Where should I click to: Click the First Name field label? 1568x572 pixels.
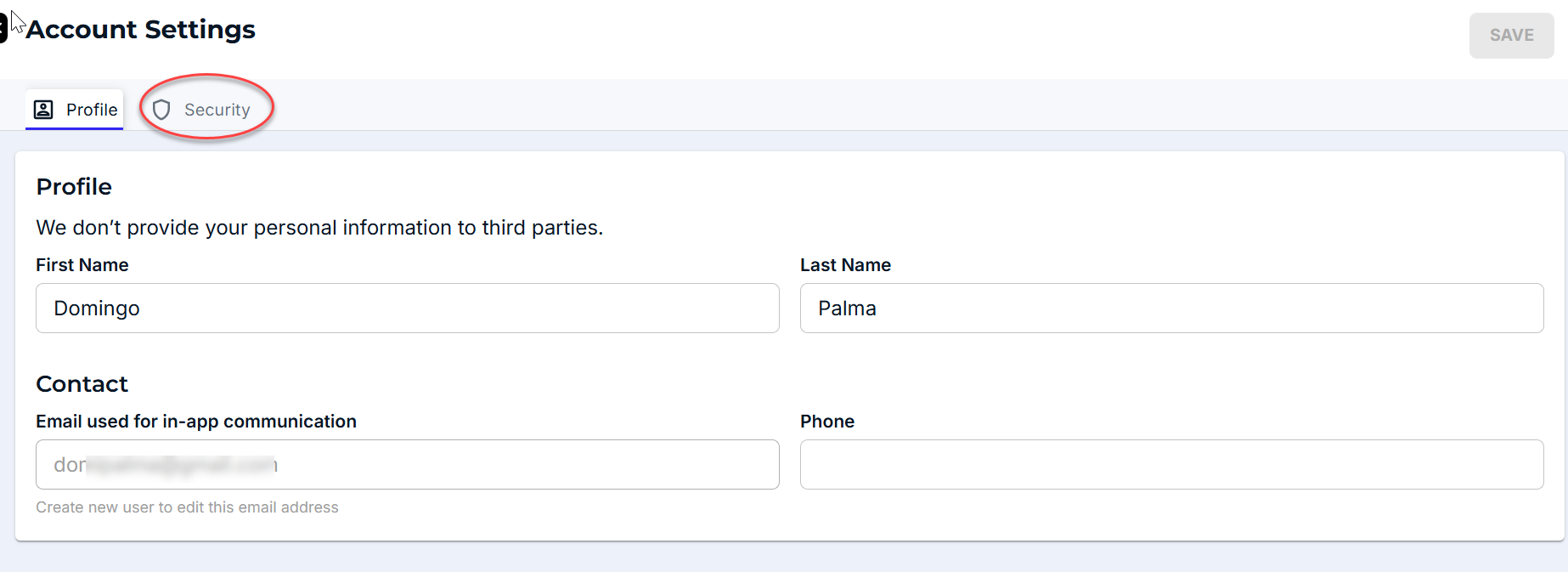pyautogui.click(x=82, y=265)
